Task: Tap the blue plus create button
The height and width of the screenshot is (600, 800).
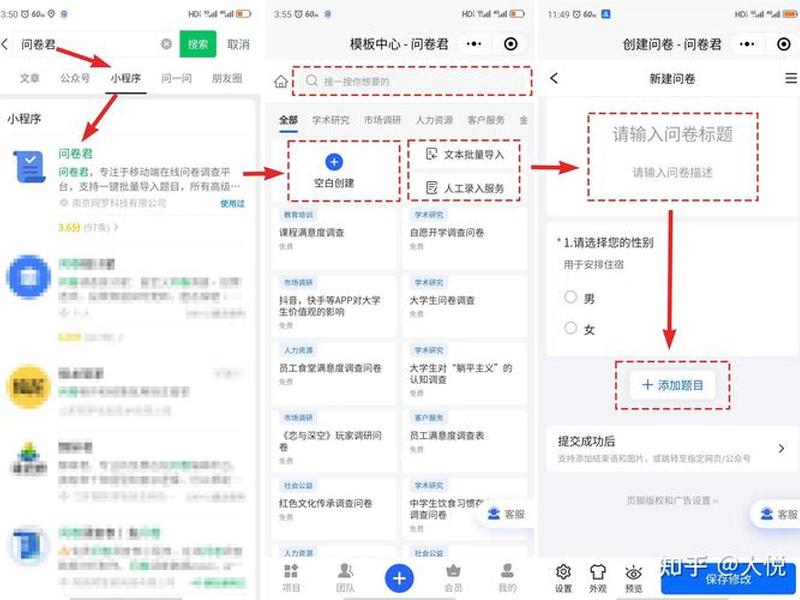Action: pos(399,578)
